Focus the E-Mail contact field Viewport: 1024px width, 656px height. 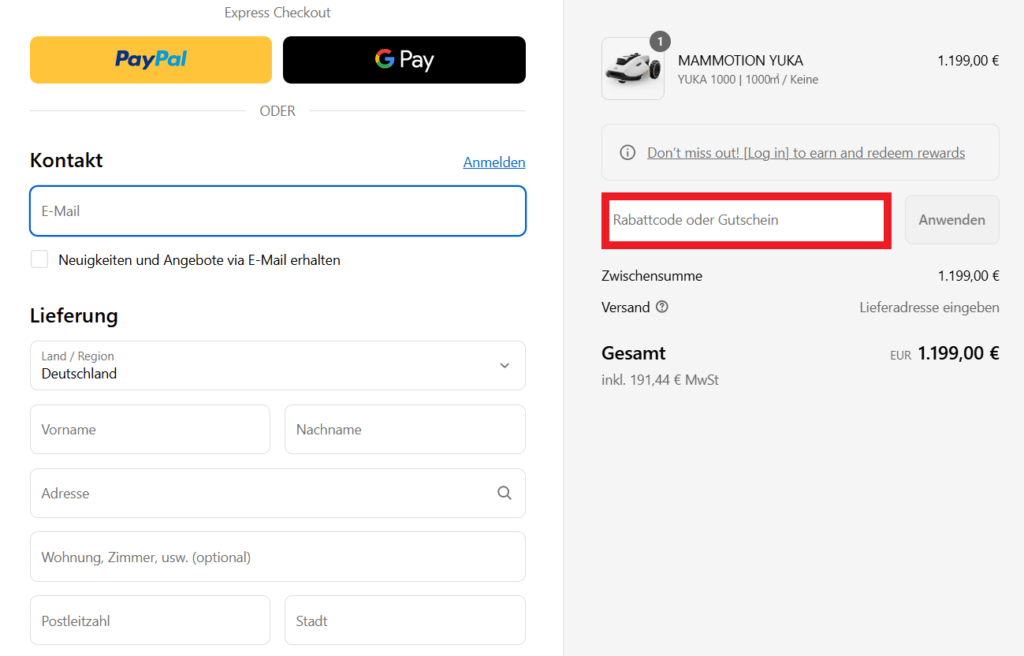tap(278, 211)
